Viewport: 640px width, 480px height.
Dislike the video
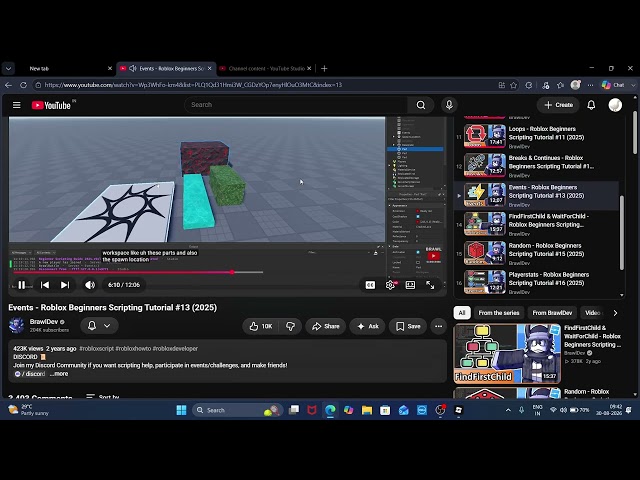[x=291, y=326]
